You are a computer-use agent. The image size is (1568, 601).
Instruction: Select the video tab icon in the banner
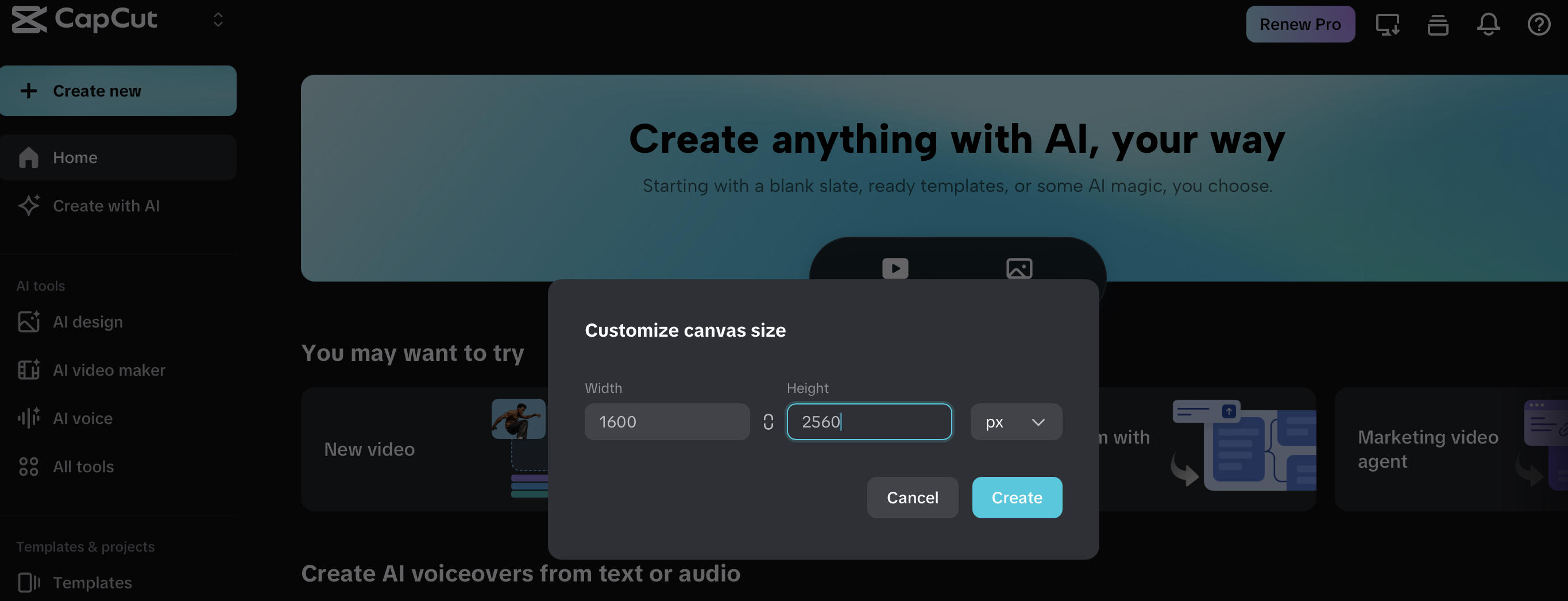coord(895,268)
